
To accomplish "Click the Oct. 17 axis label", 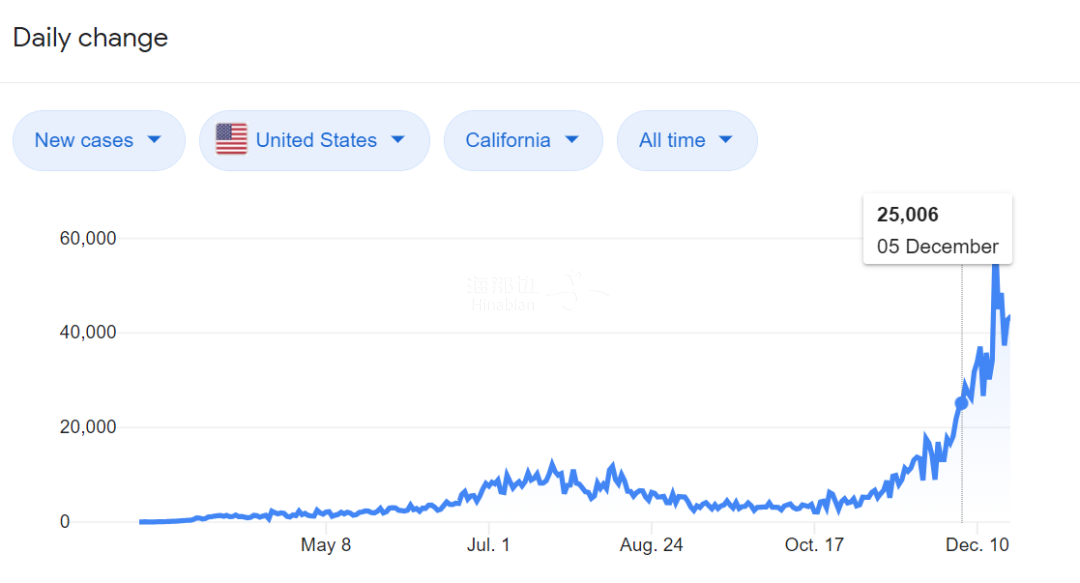I will tap(814, 545).
